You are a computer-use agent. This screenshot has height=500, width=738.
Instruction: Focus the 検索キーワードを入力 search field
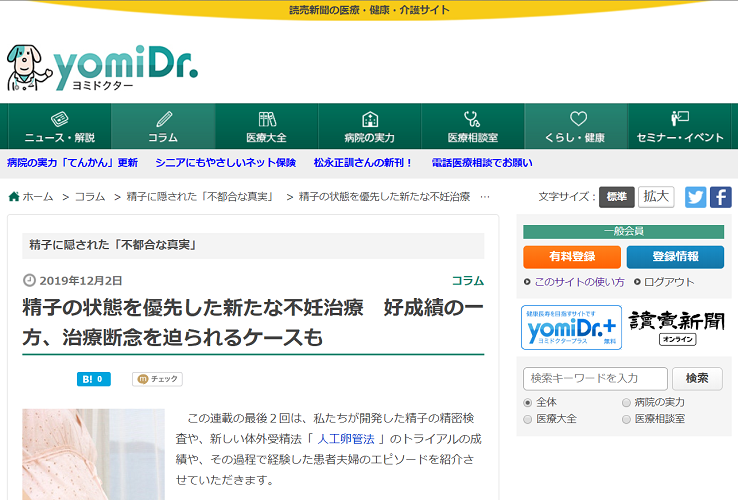point(595,379)
